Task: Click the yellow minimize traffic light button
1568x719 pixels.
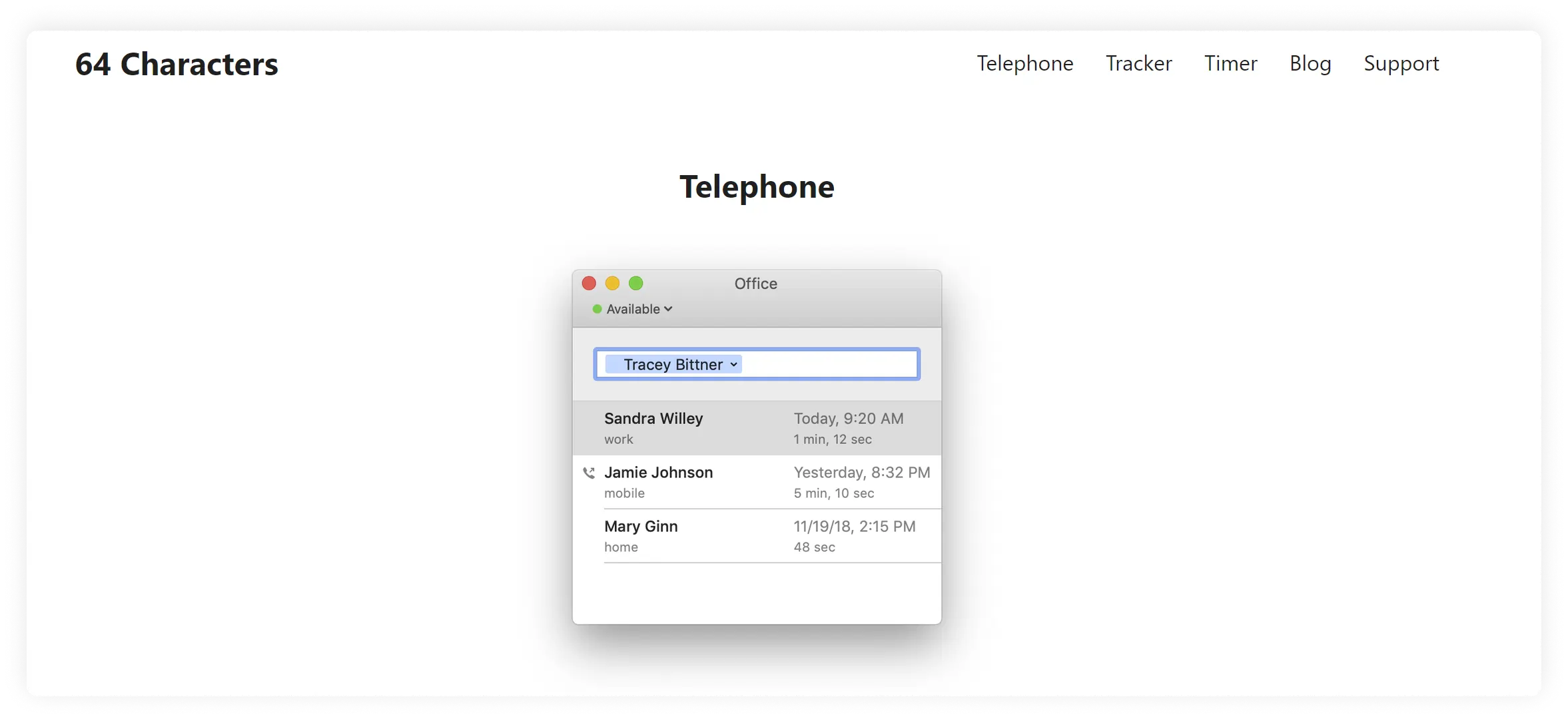Action: [x=612, y=283]
